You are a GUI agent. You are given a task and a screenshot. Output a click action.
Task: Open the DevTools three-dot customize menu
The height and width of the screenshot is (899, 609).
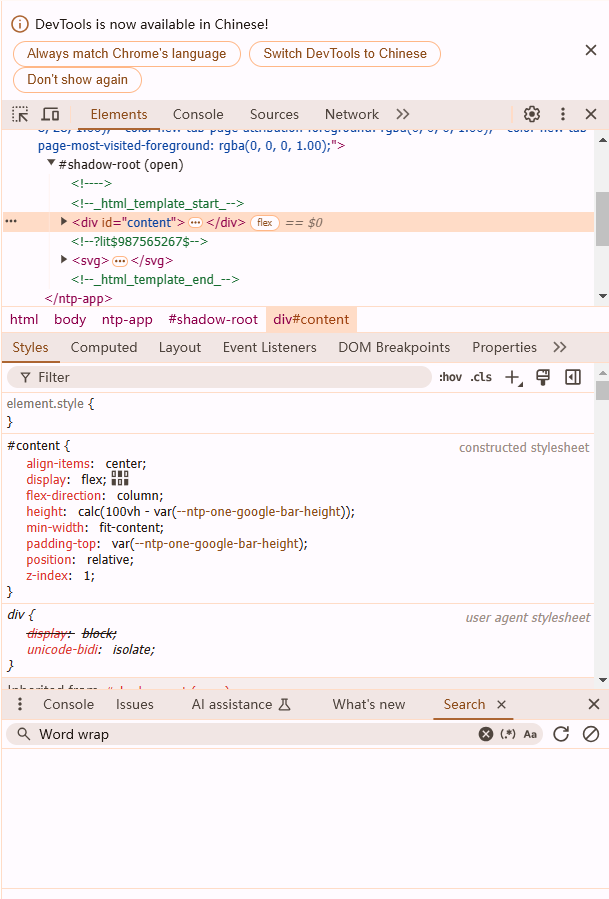[563, 114]
